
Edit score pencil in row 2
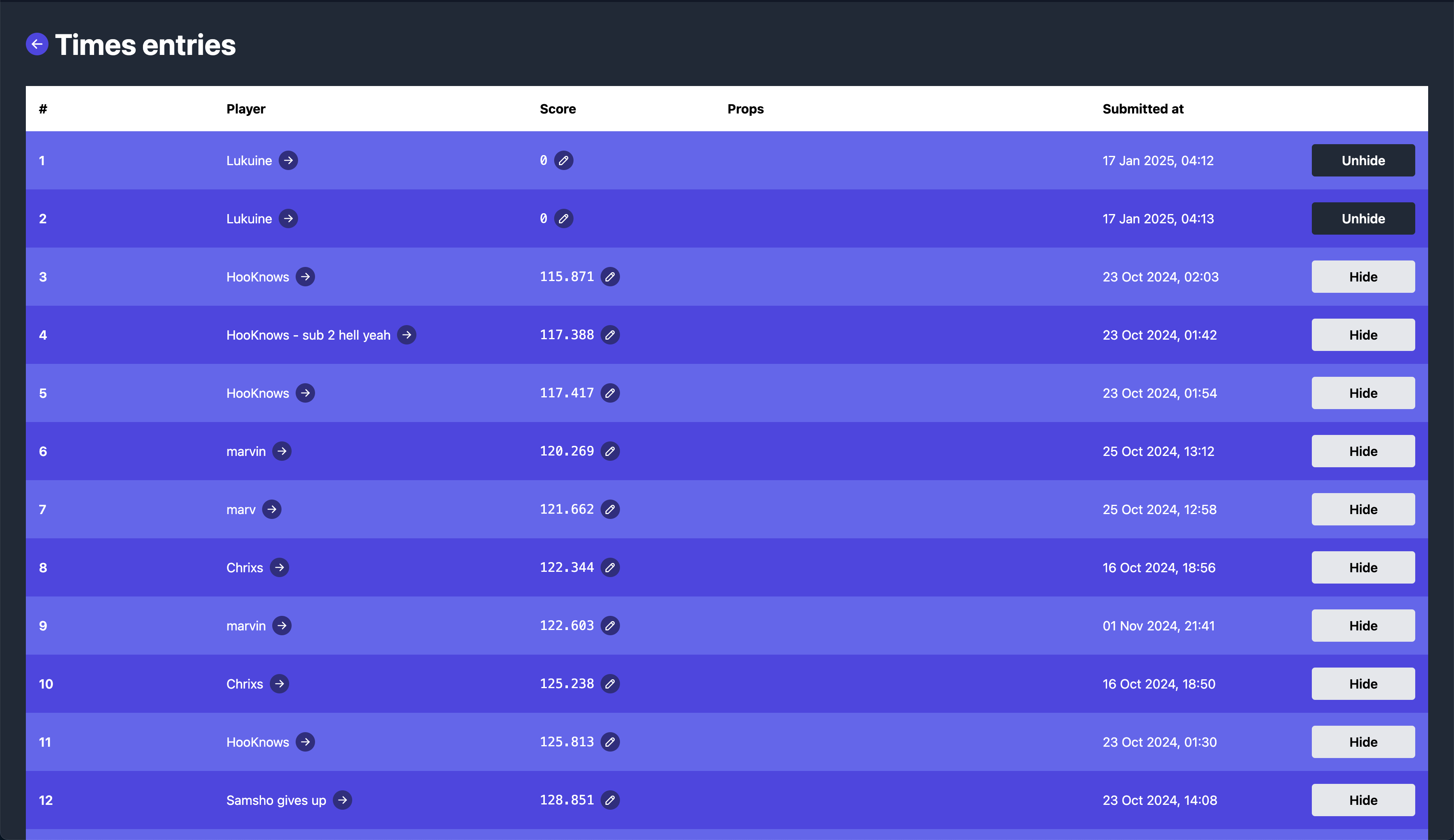564,218
